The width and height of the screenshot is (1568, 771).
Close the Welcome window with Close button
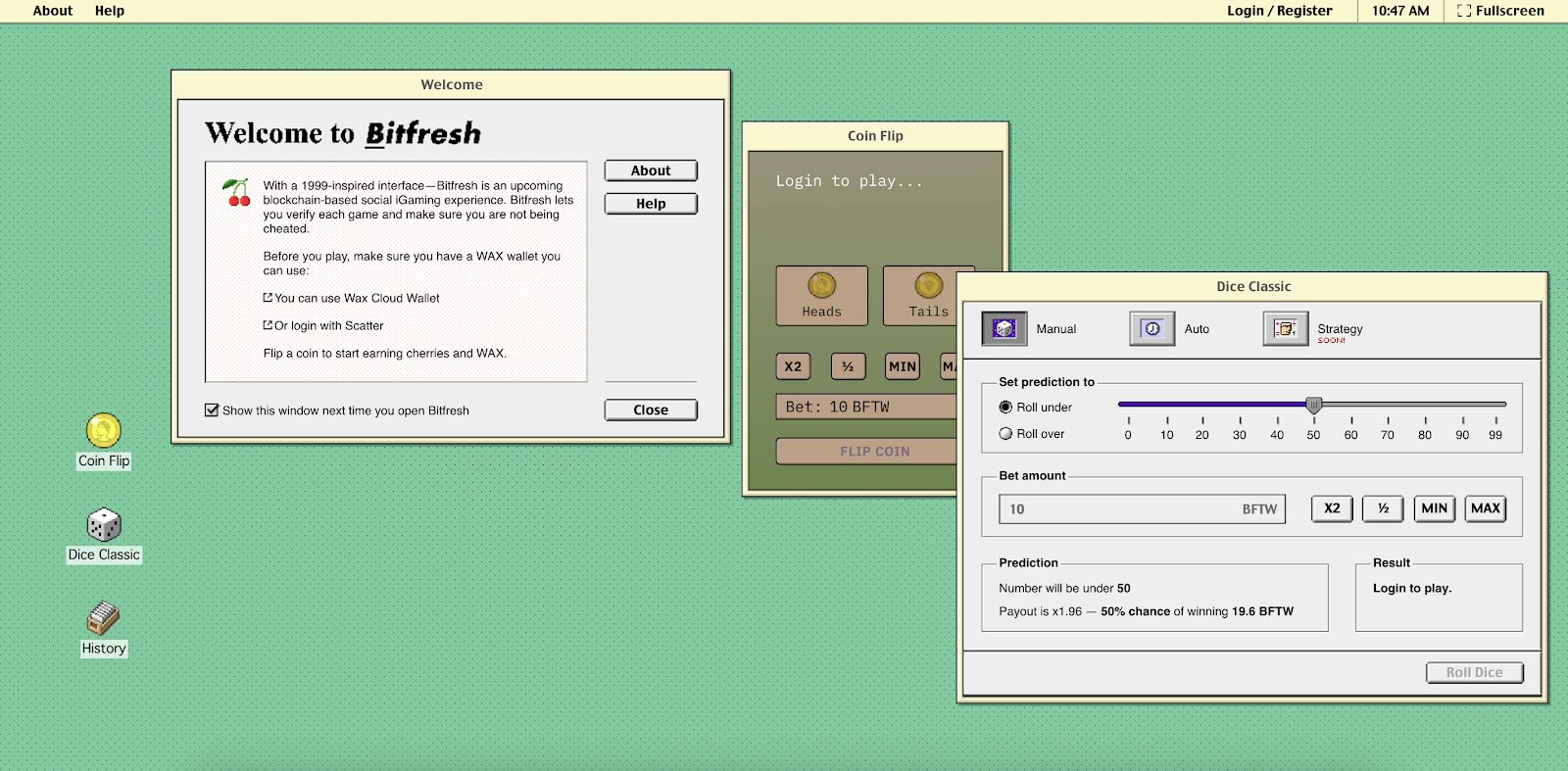click(651, 410)
